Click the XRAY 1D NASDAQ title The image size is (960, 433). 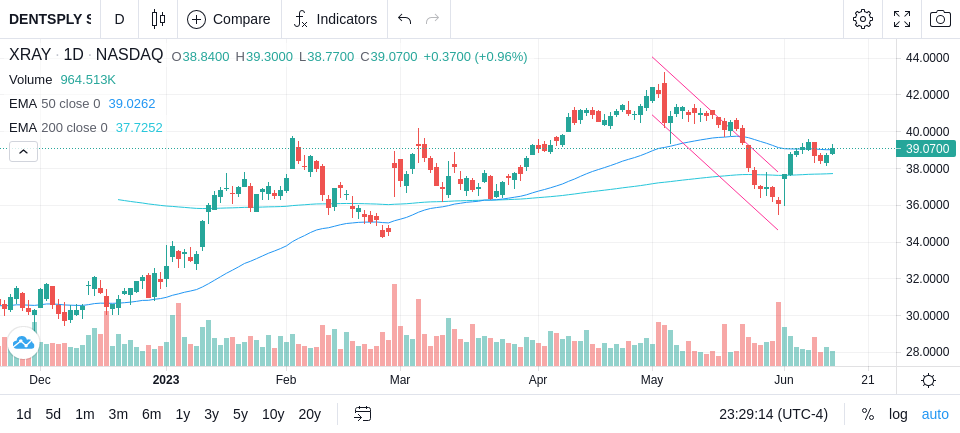[x=86, y=55]
